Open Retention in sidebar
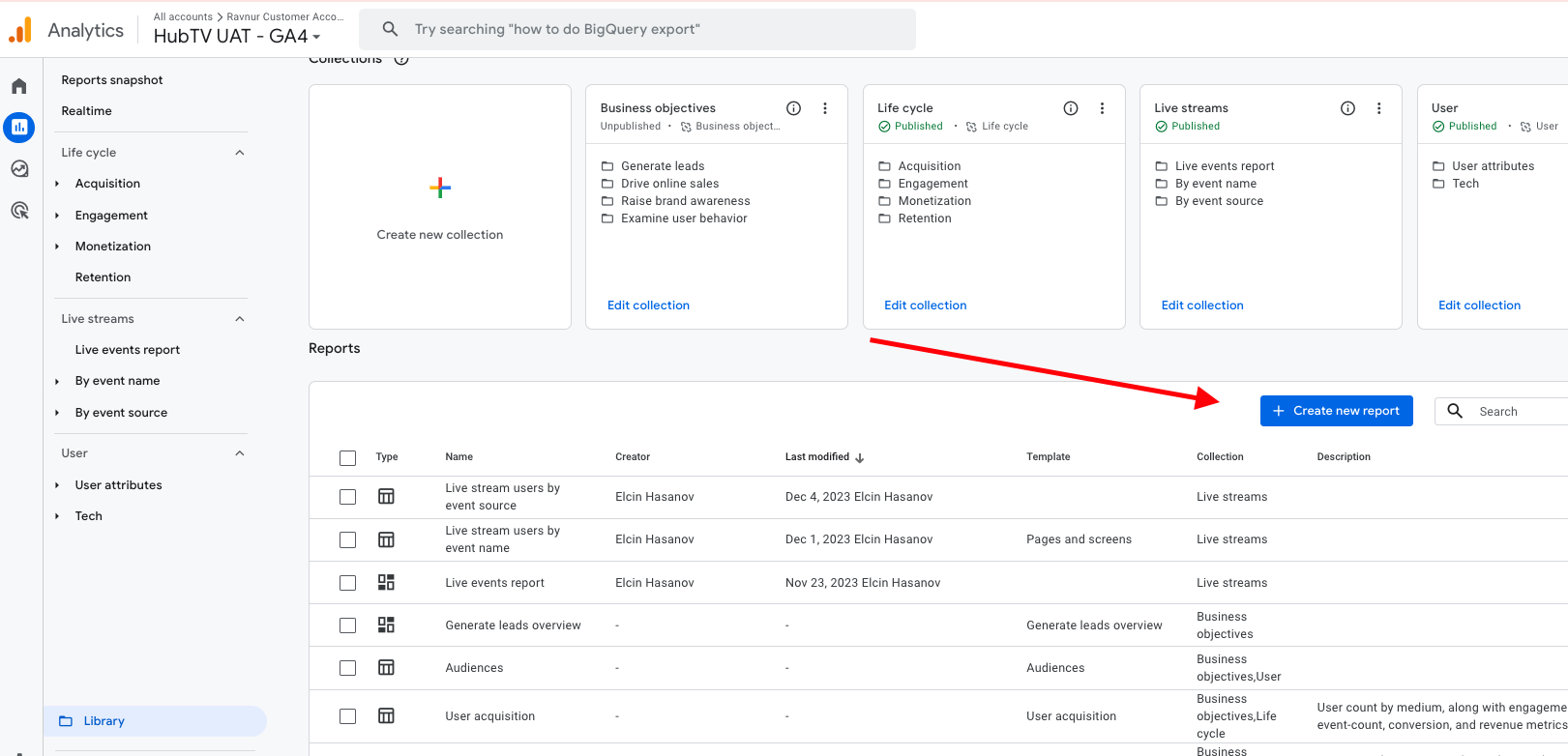The height and width of the screenshot is (756, 1568). 103,277
